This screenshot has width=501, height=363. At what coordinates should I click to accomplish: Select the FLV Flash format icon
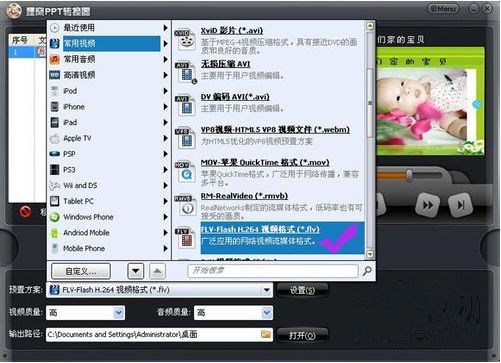click(185, 238)
